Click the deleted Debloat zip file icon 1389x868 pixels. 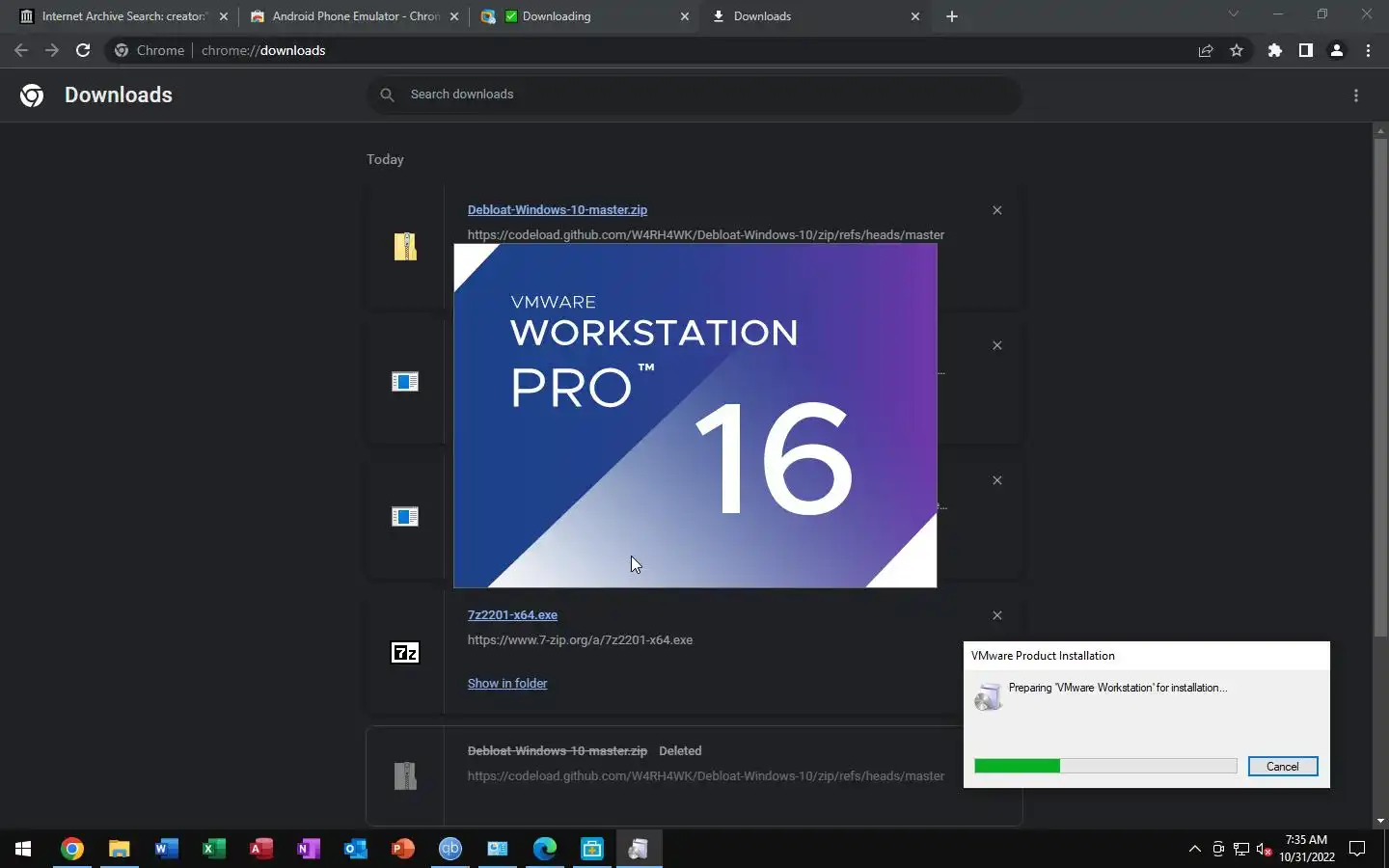click(x=405, y=776)
